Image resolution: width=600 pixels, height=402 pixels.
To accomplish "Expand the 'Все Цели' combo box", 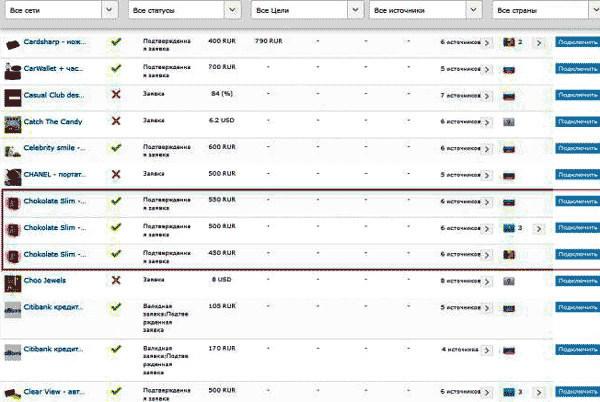I will click(x=307, y=10).
